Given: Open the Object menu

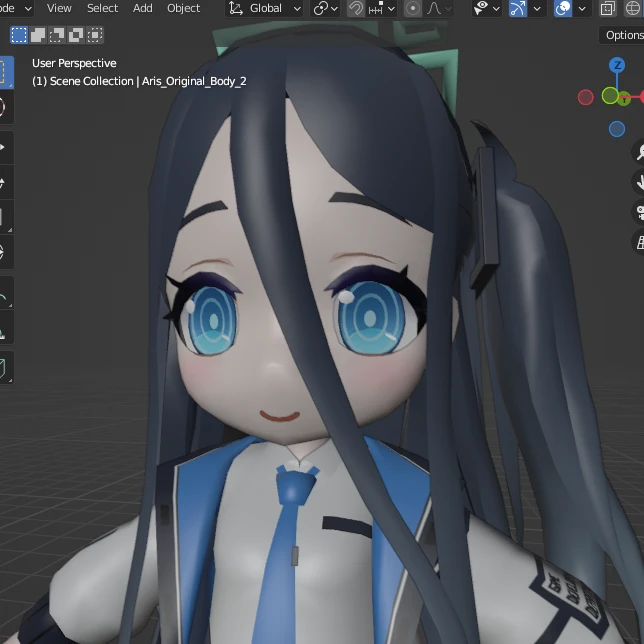Looking at the screenshot, I should click(x=183, y=8).
